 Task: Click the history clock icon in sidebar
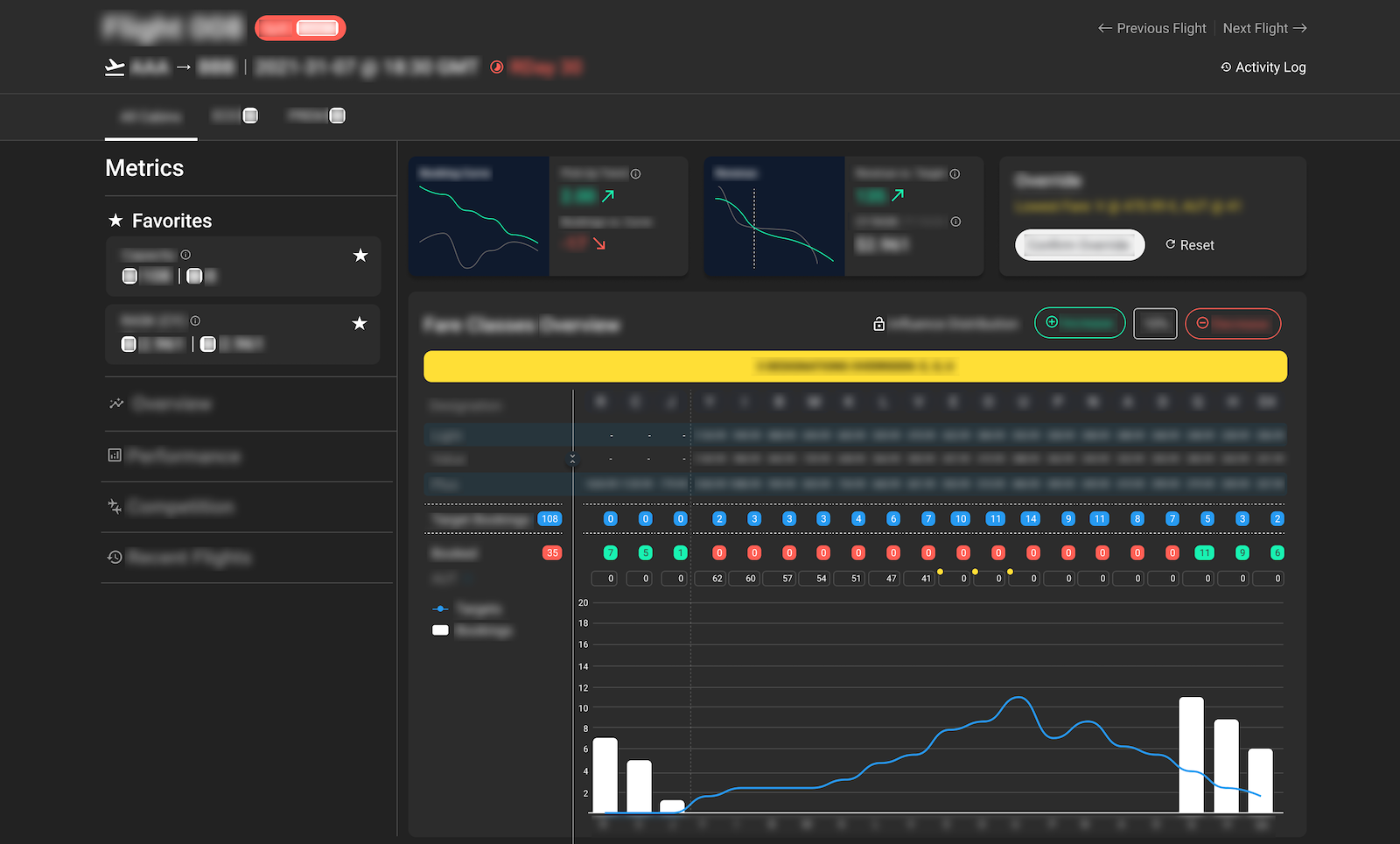[115, 558]
